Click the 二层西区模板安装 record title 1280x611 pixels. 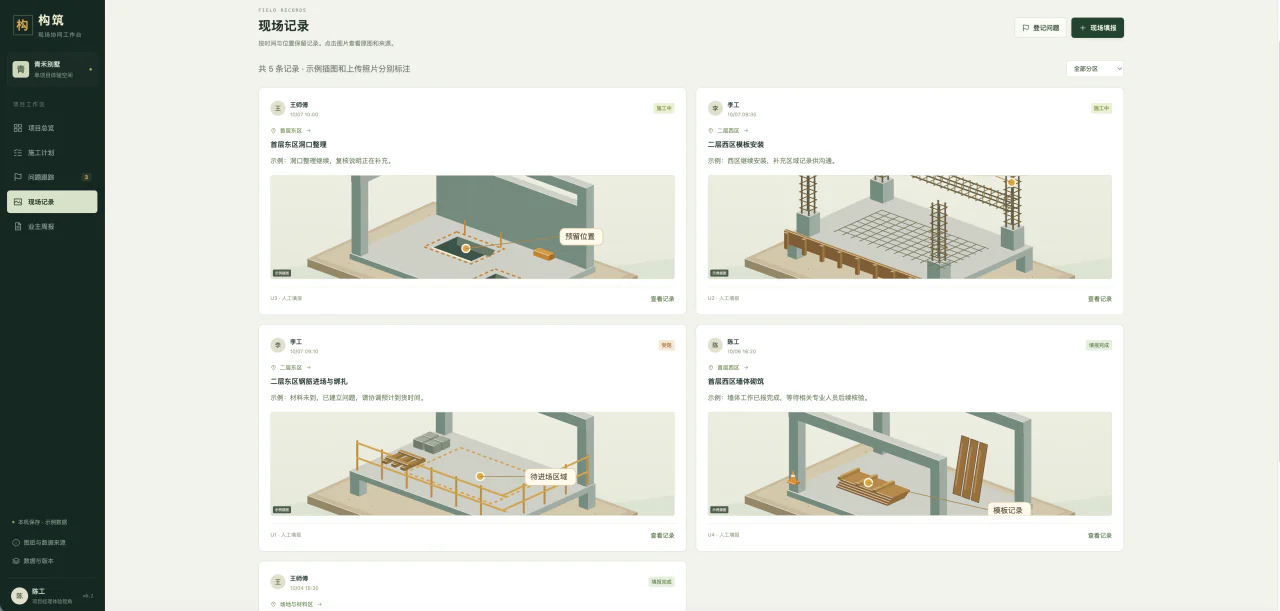pyautogui.click(x=736, y=144)
